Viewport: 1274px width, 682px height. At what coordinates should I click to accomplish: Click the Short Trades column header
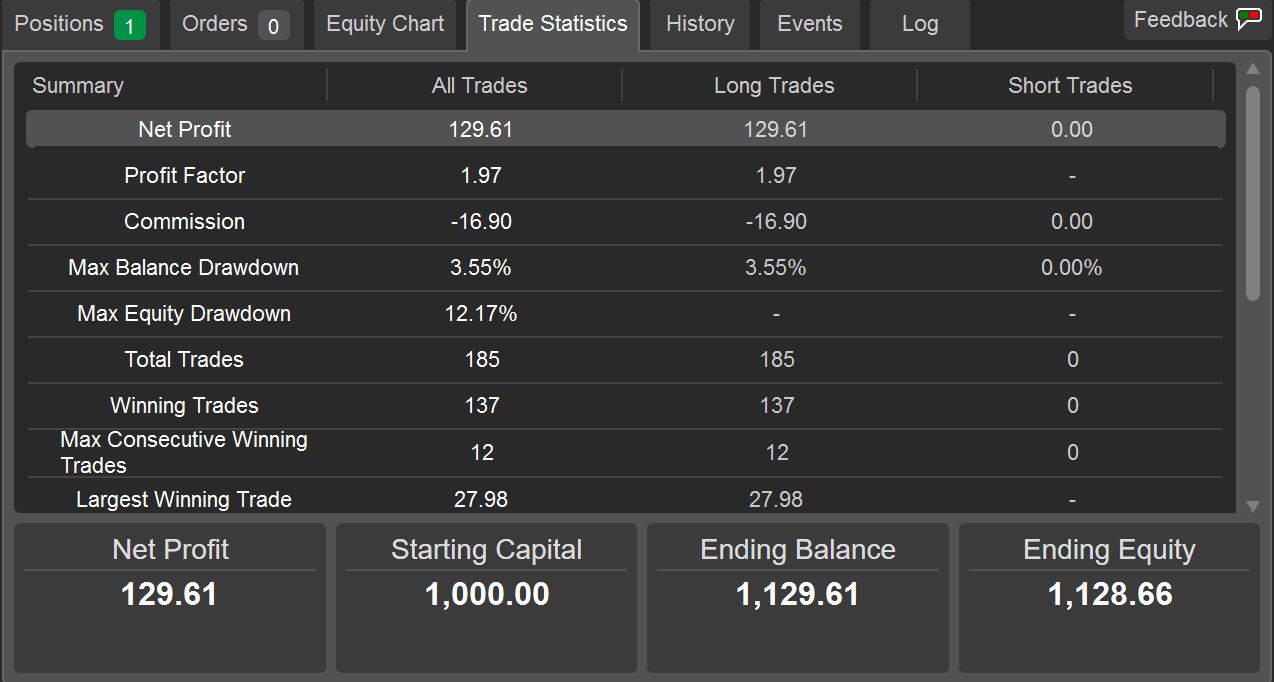[x=1070, y=86]
